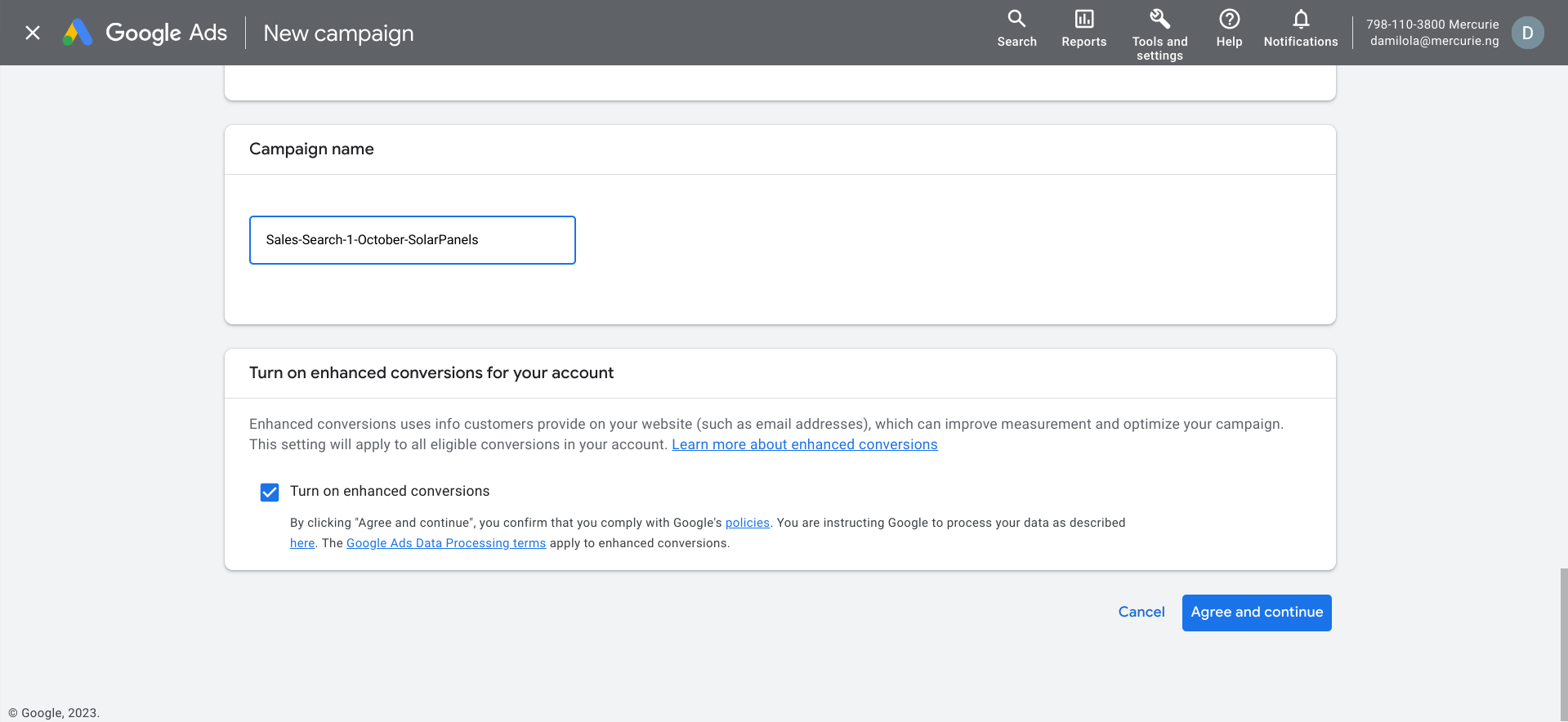Click the Search magnifier icon
The height and width of the screenshot is (722, 1568).
coord(1016,19)
